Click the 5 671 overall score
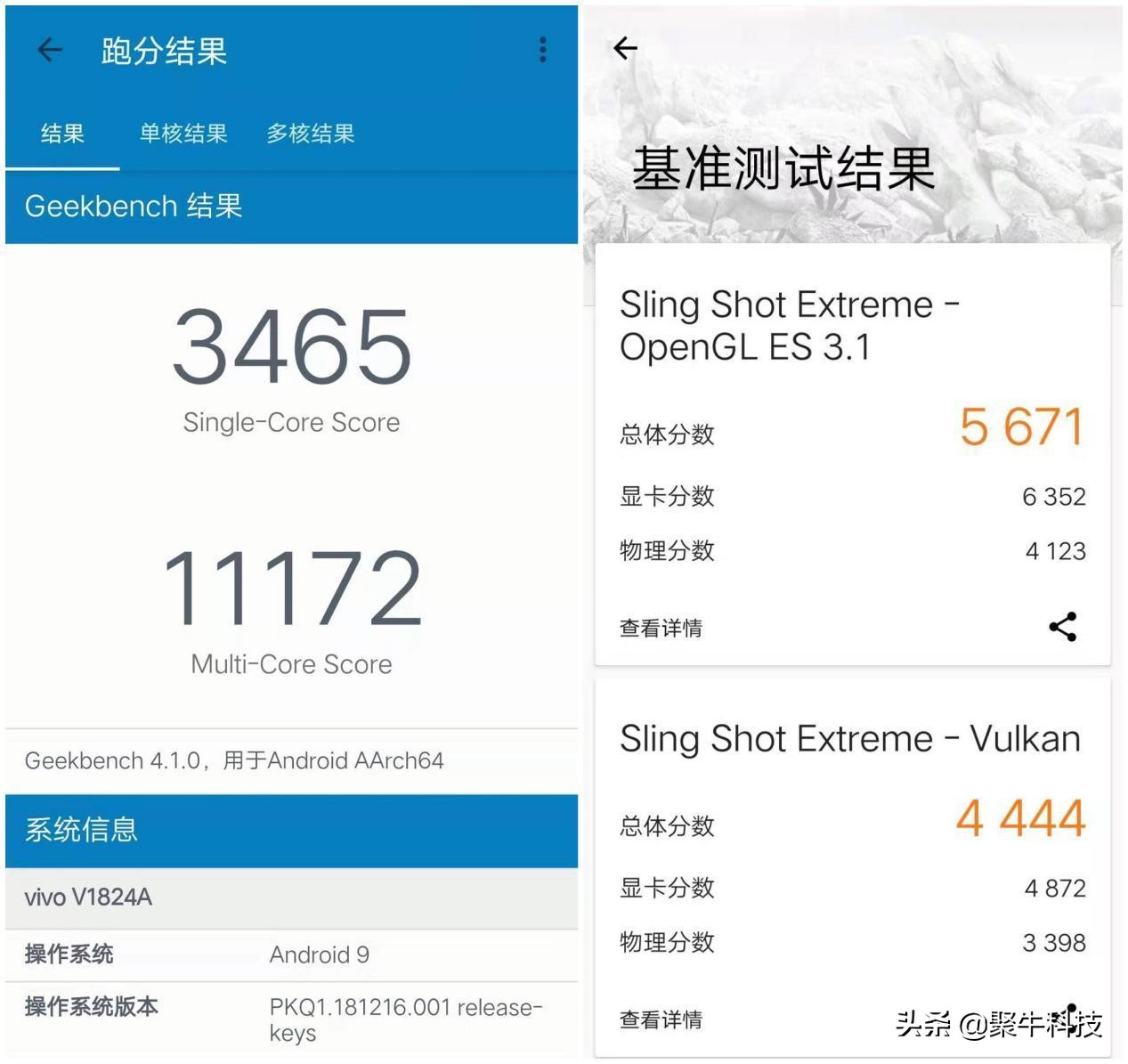The width and height of the screenshot is (1128, 1064). point(1022,427)
